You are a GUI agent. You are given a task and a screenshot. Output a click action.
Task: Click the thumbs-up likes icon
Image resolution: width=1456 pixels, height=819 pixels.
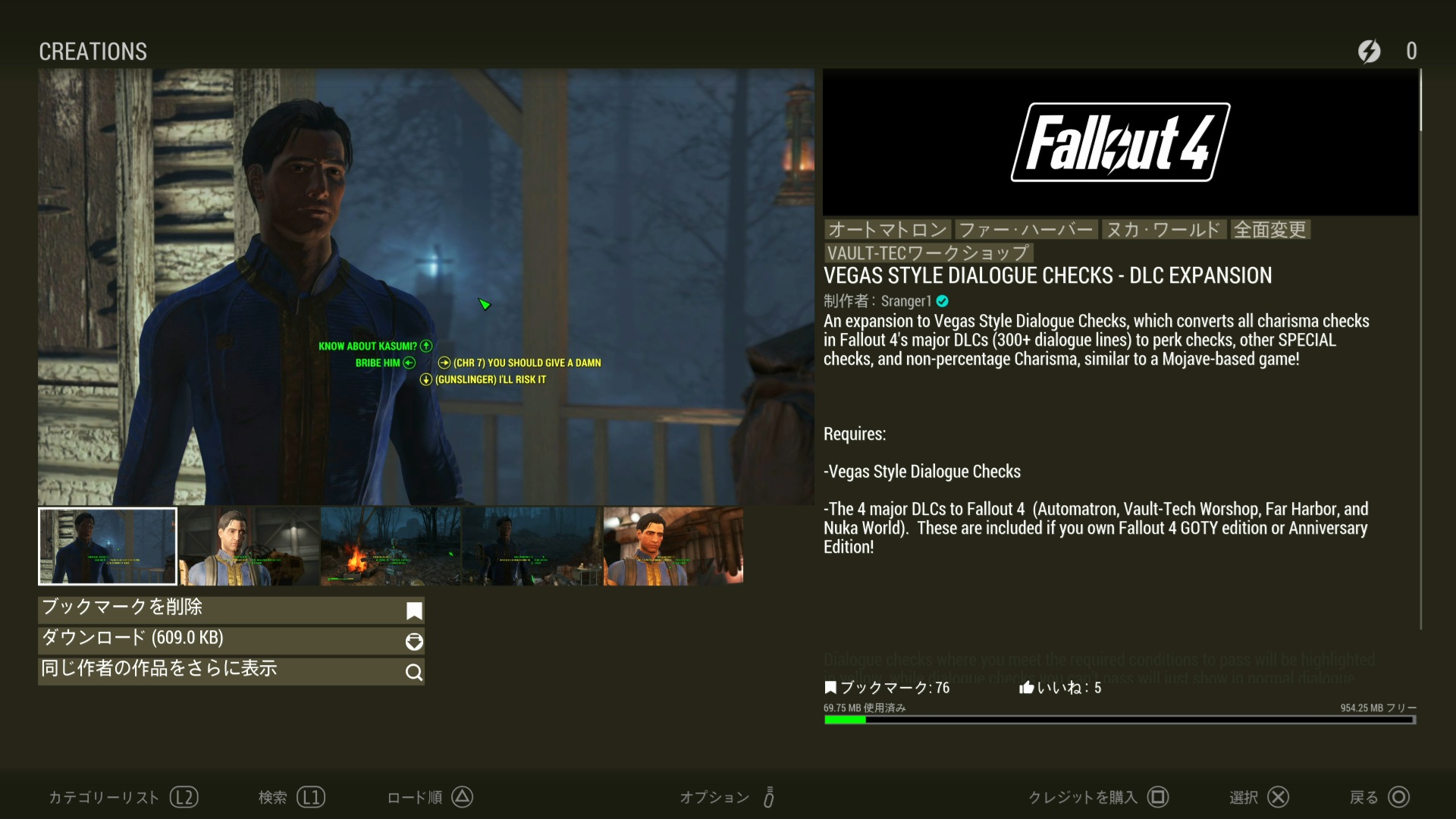(1026, 687)
